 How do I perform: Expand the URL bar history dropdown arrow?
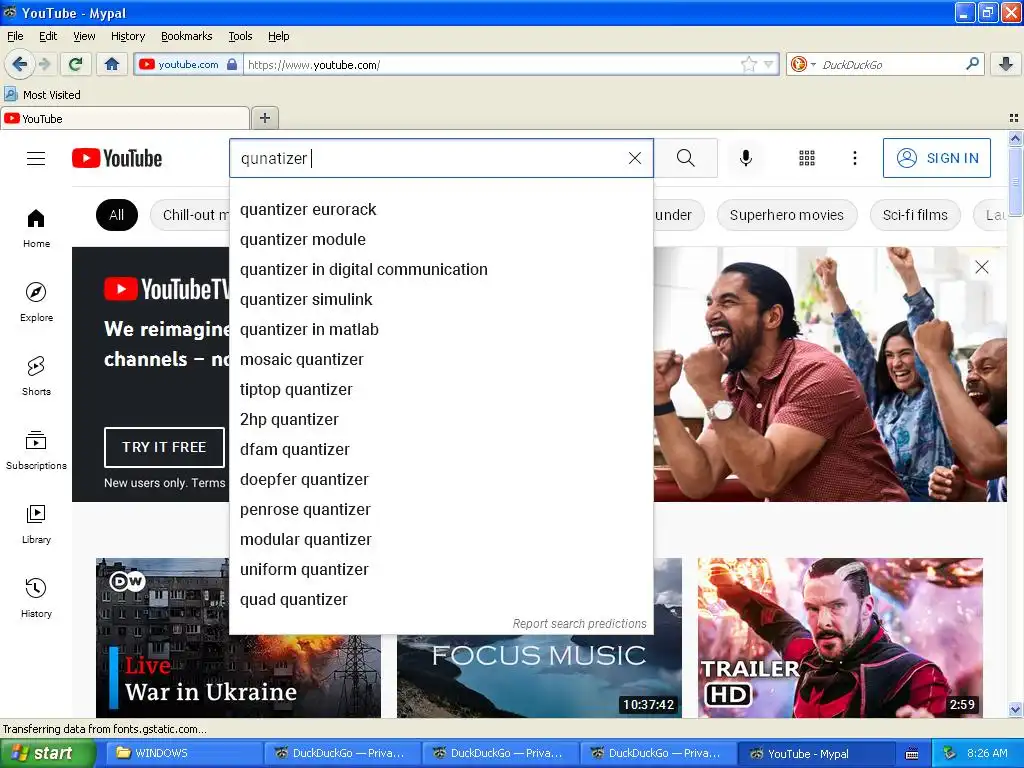[x=769, y=64]
